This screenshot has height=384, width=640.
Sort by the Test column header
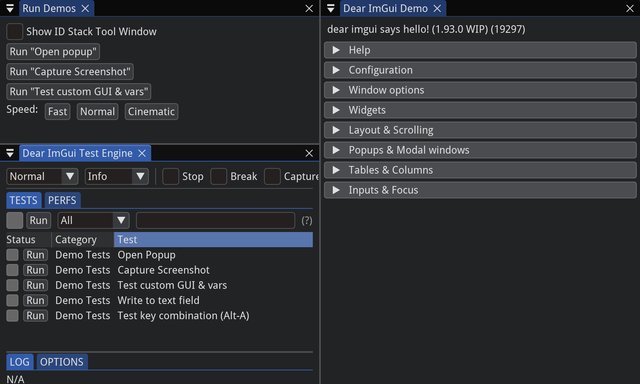point(213,240)
